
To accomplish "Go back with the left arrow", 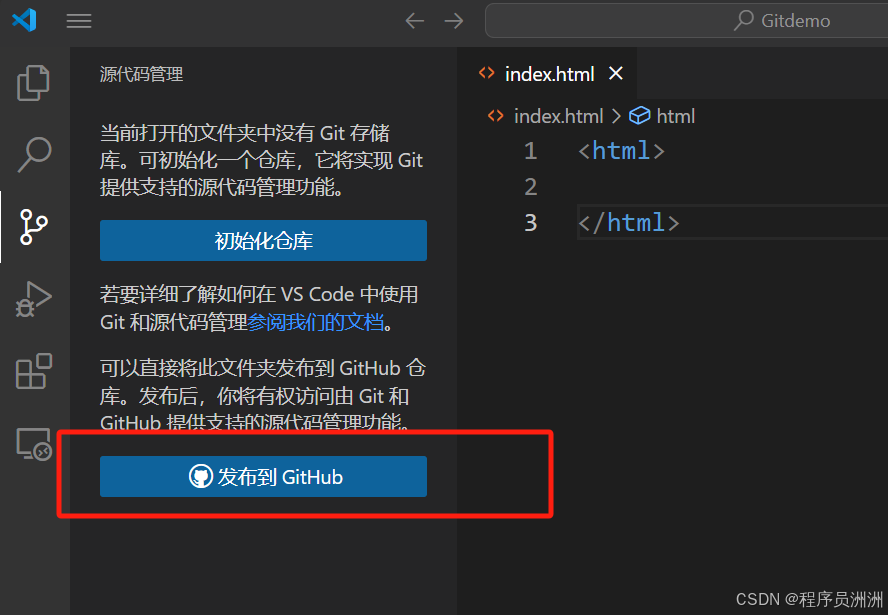I will coord(415,21).
